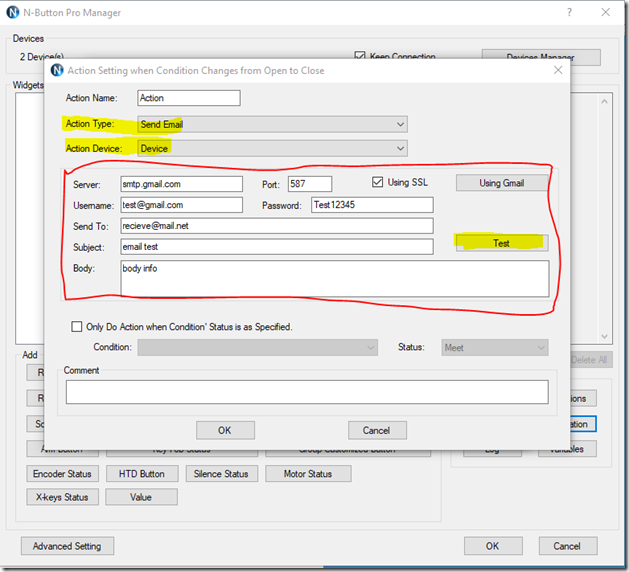The width and height of the screenshot is (629, 572).
Task: Cancel the Action Setting dialog
Action: point(377,430)
